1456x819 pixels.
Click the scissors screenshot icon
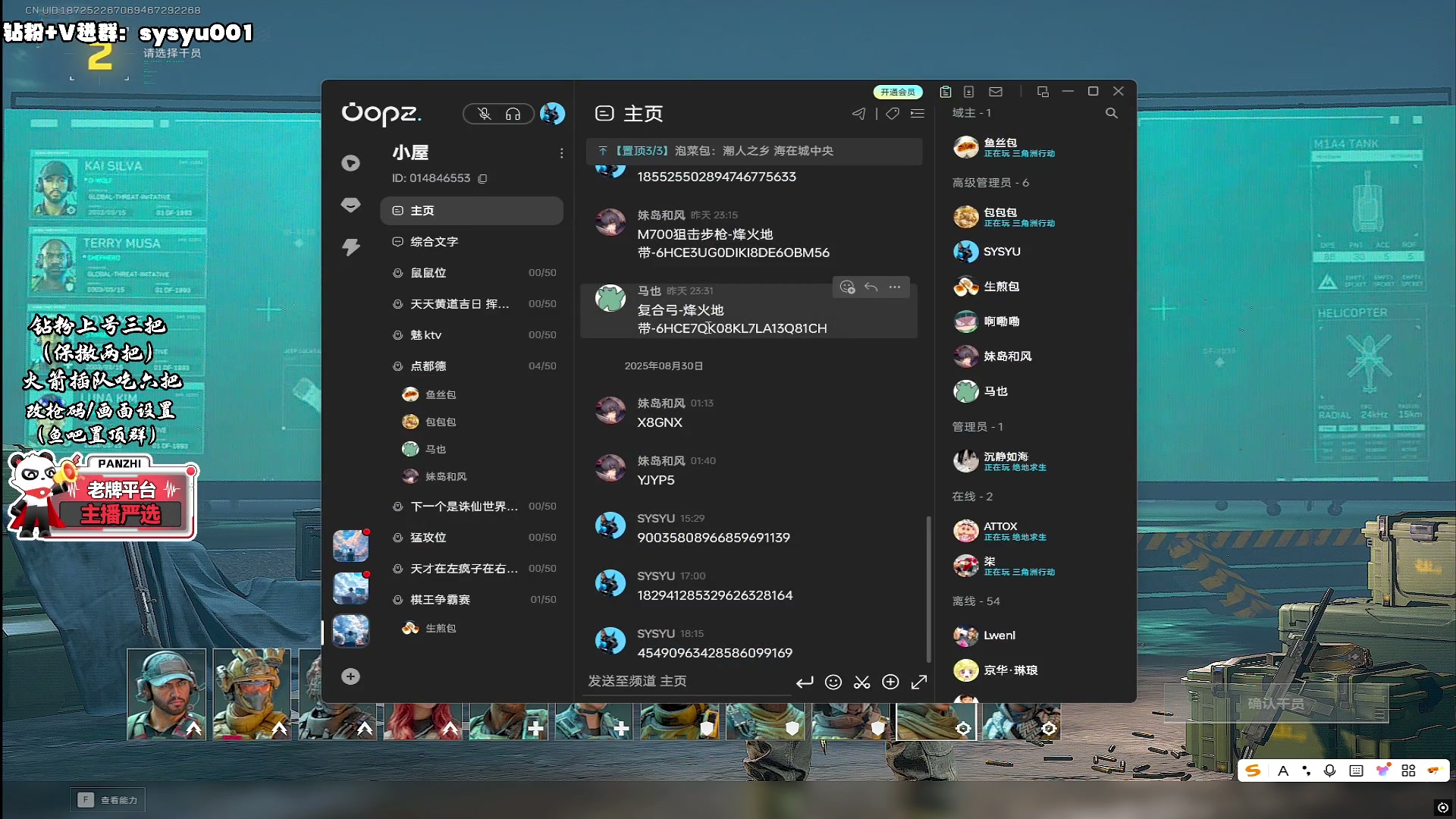pyautogui.click(x=862, y=682)
